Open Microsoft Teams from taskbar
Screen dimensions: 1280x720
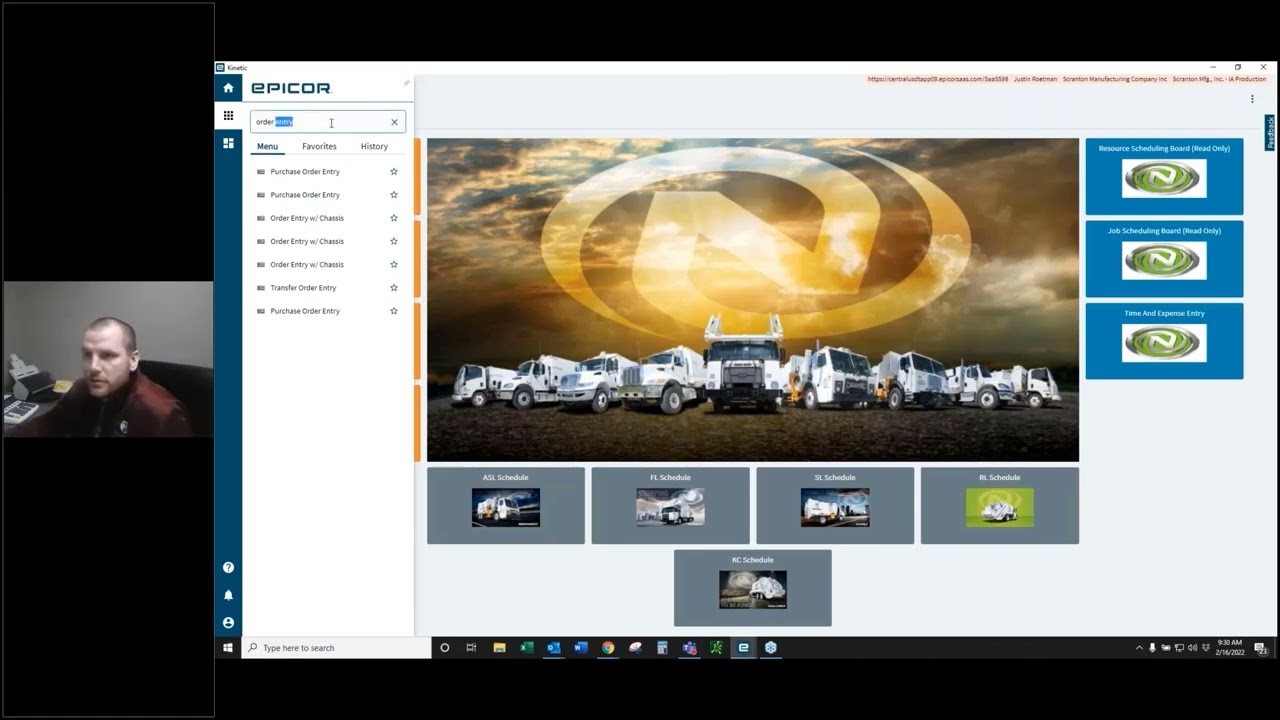689,648
